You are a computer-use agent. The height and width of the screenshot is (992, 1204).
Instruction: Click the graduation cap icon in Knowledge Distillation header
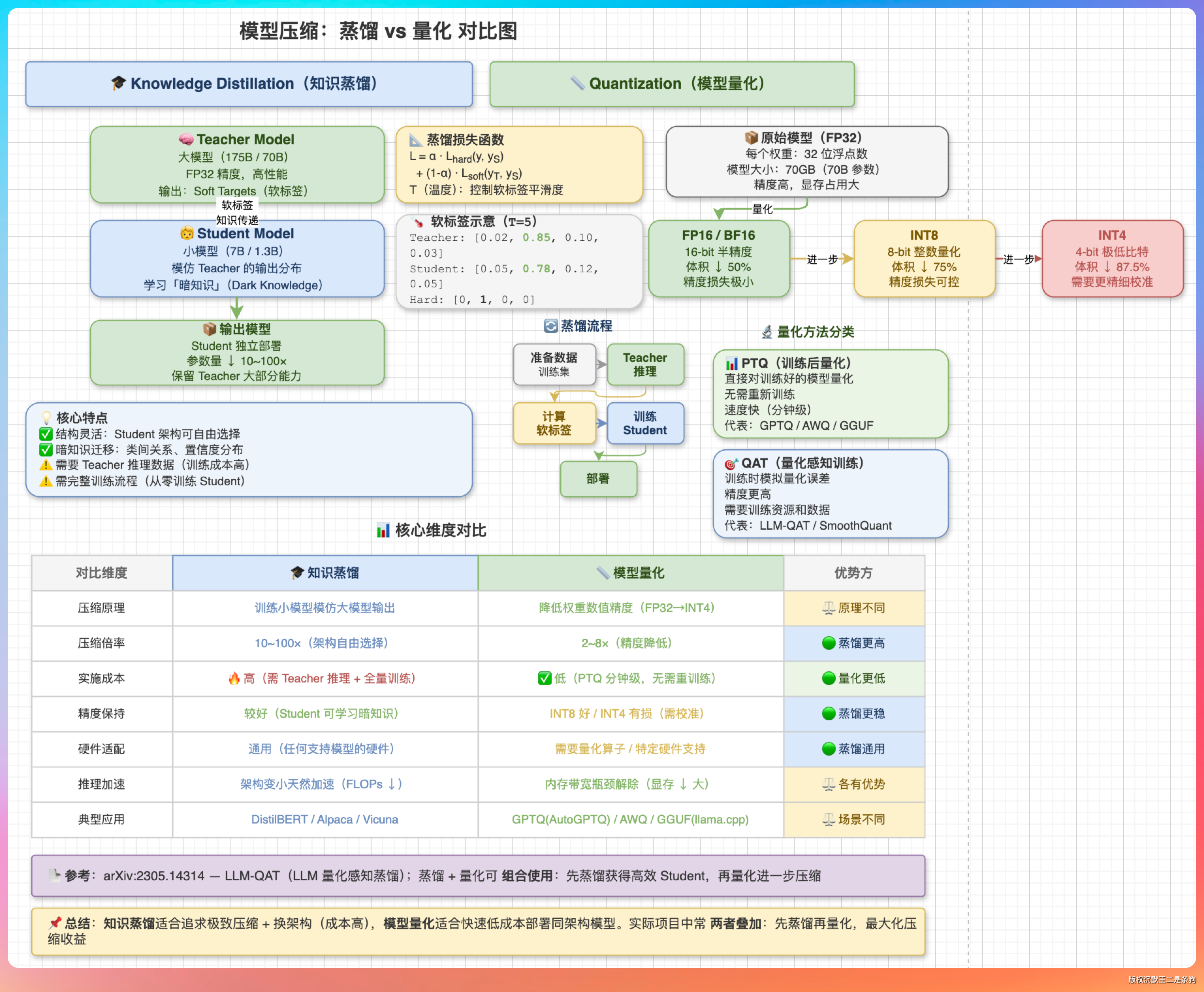coord(118,84)
